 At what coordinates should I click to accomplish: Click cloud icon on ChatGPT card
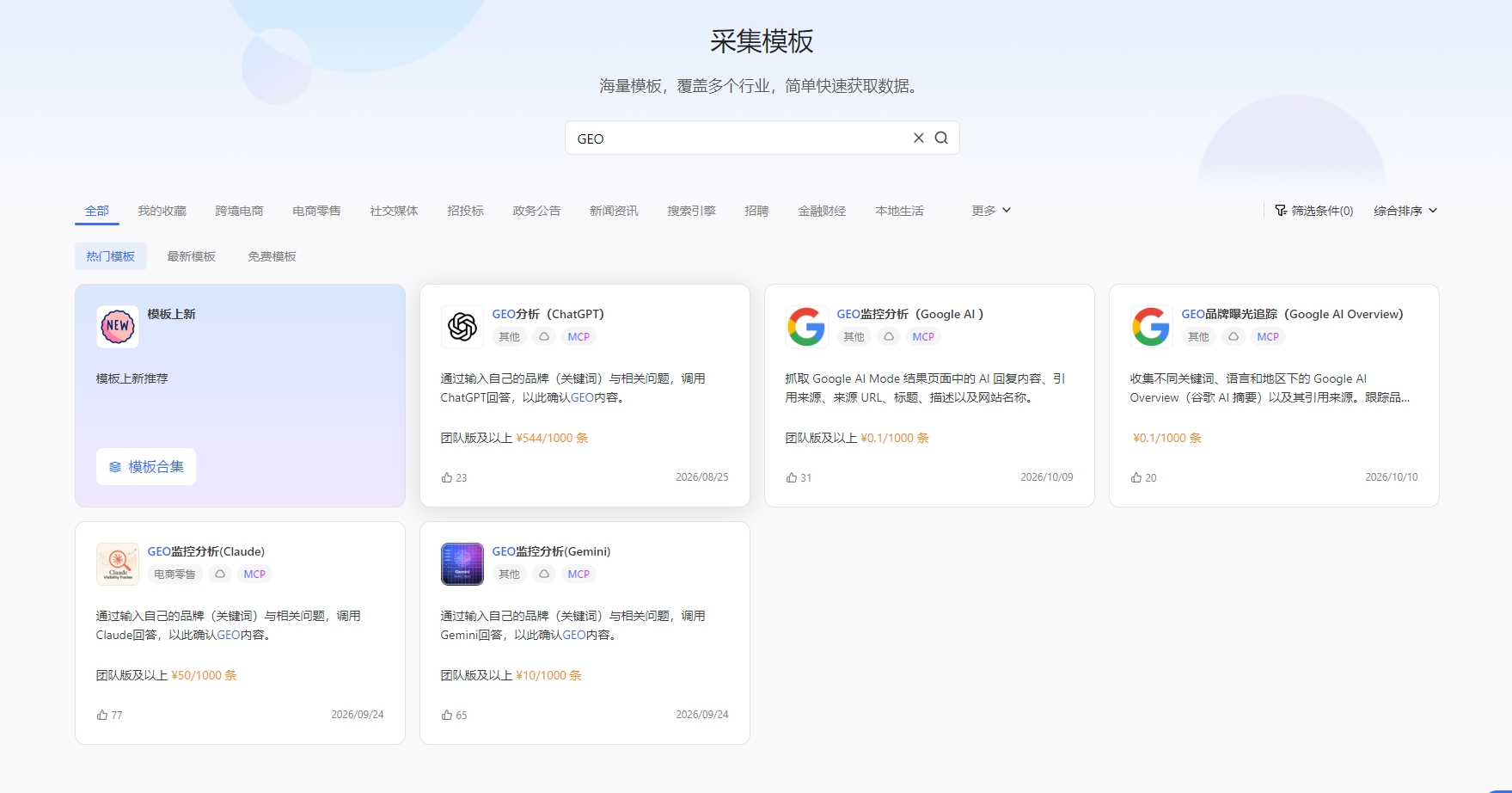(x=544, y=336)
